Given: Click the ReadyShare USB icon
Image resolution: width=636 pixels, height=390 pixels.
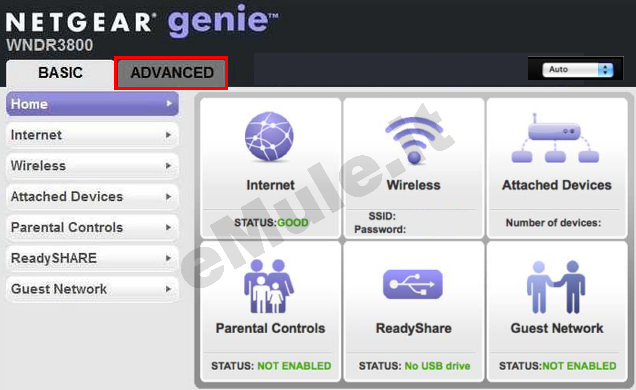Looking at the screenshot, I should [x=413, y=284].
